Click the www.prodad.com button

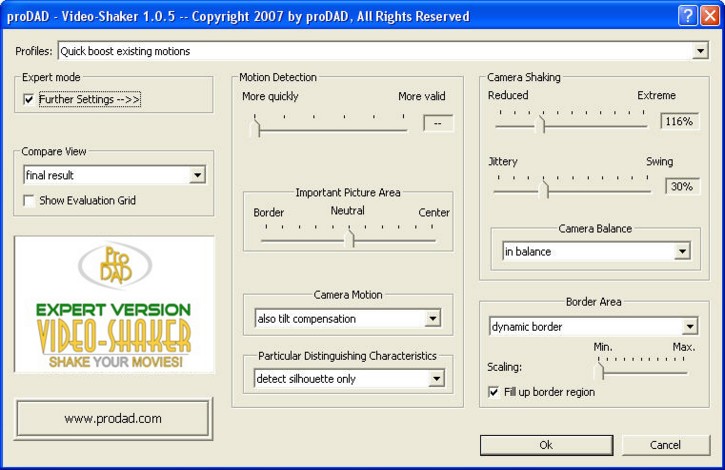point(113,419)
